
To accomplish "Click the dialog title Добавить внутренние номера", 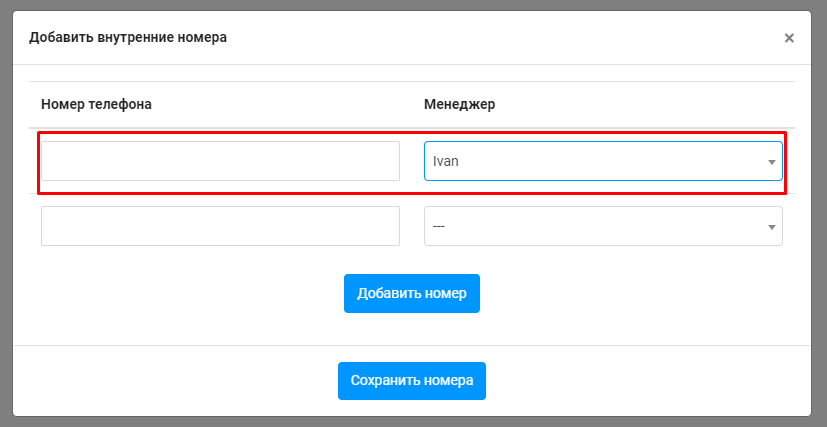I will (x=128, y=38).
